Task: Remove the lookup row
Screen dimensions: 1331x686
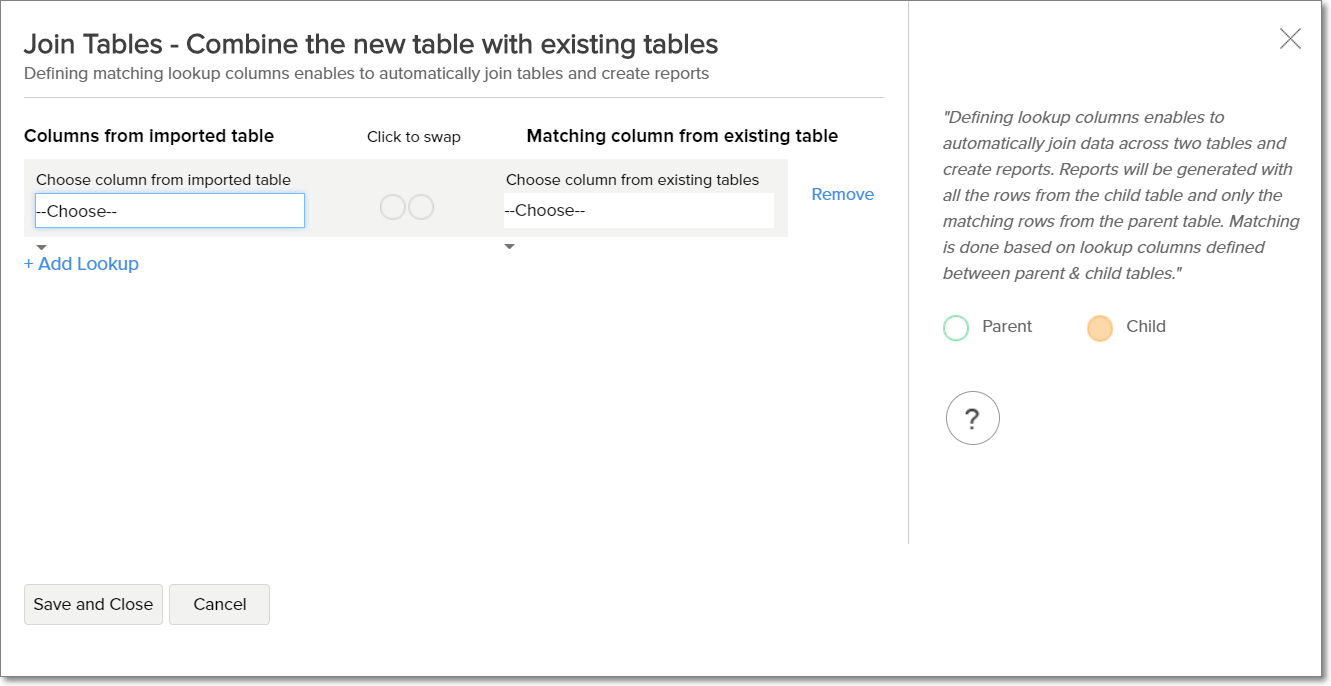Action: point(842,194)
